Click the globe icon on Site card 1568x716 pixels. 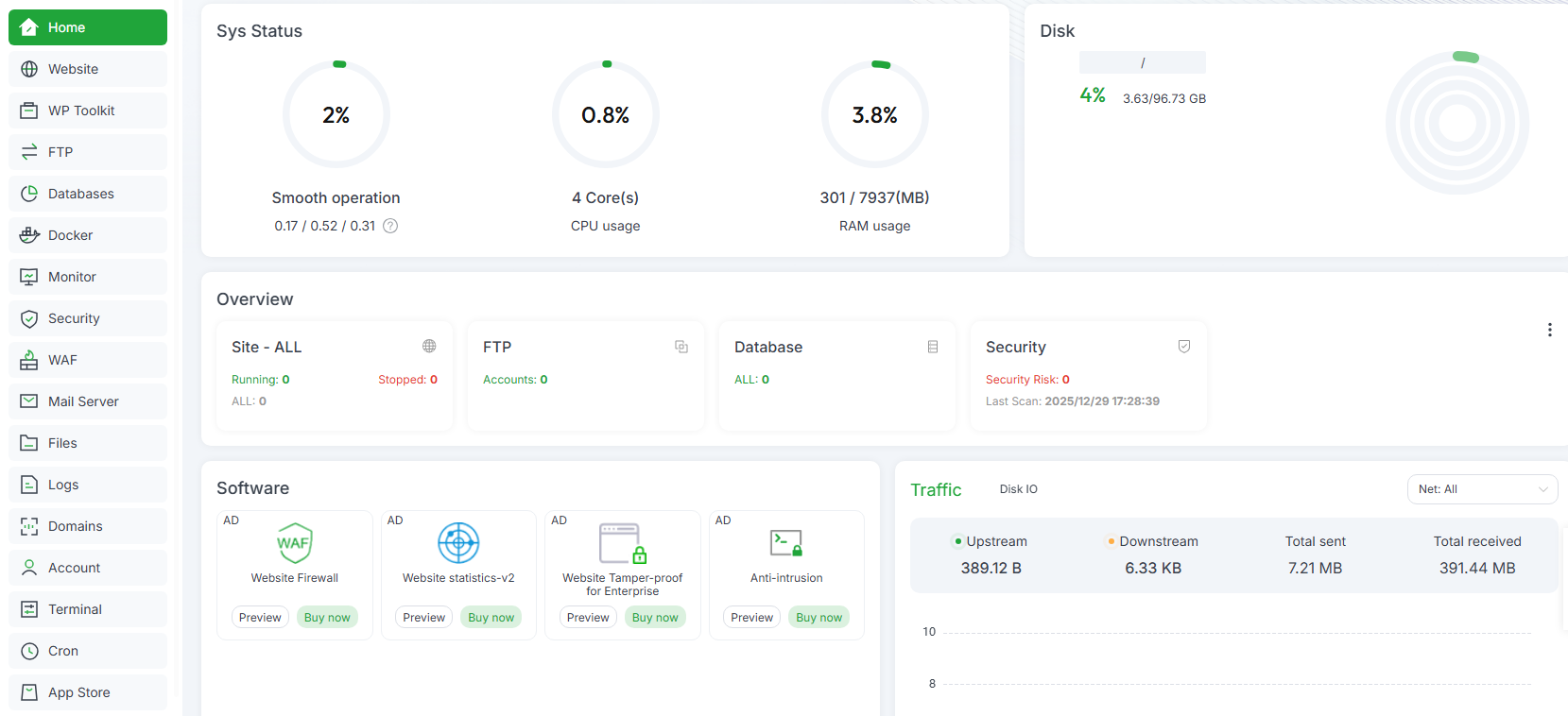click(x=429, y=347)
